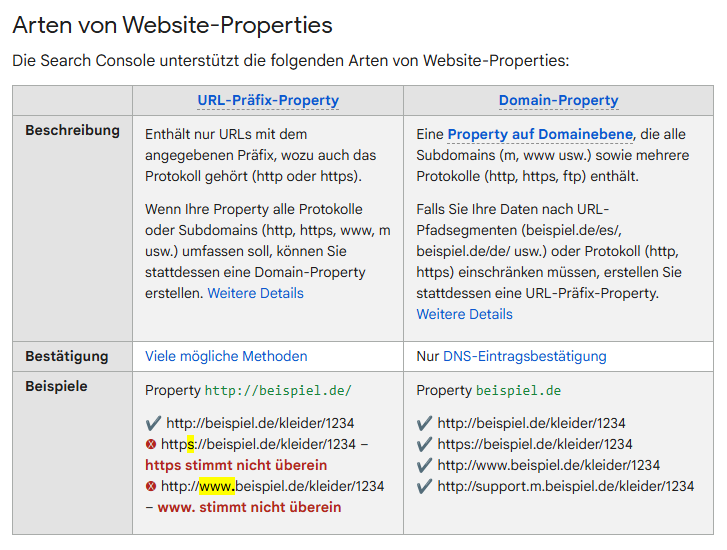Open the 'DNS-Eintragsbestätigung' link
Image resolution: width=727 pixels, height=550 pixels.
524,356
